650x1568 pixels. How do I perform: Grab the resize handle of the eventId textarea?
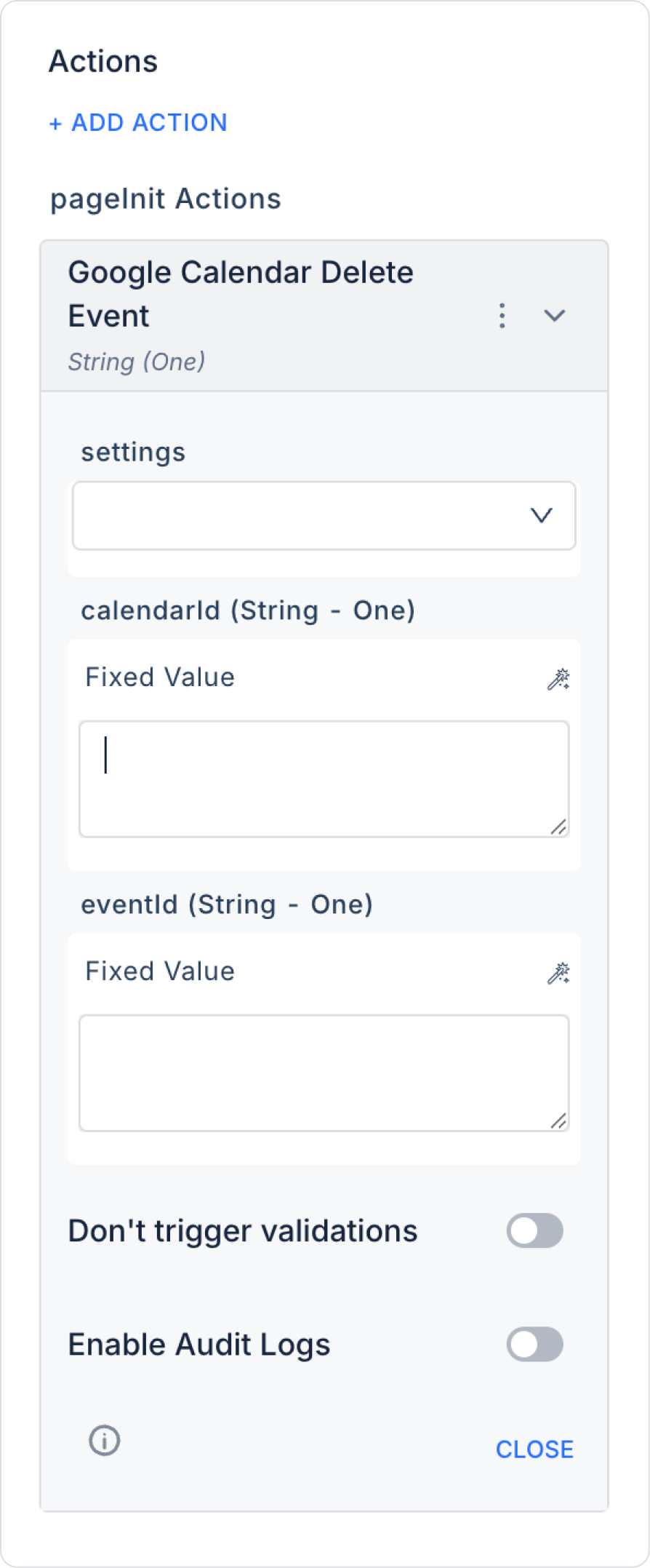[558, 1121]
